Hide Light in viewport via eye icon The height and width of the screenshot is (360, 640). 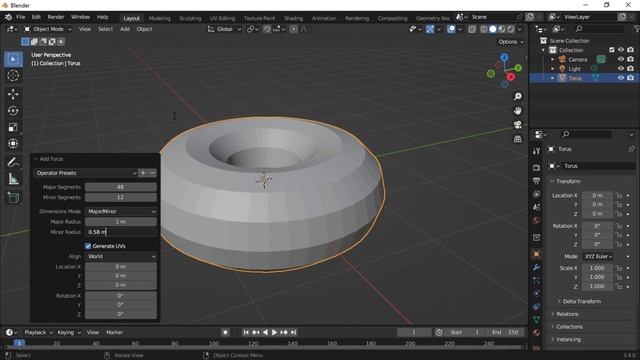(620, 69)
